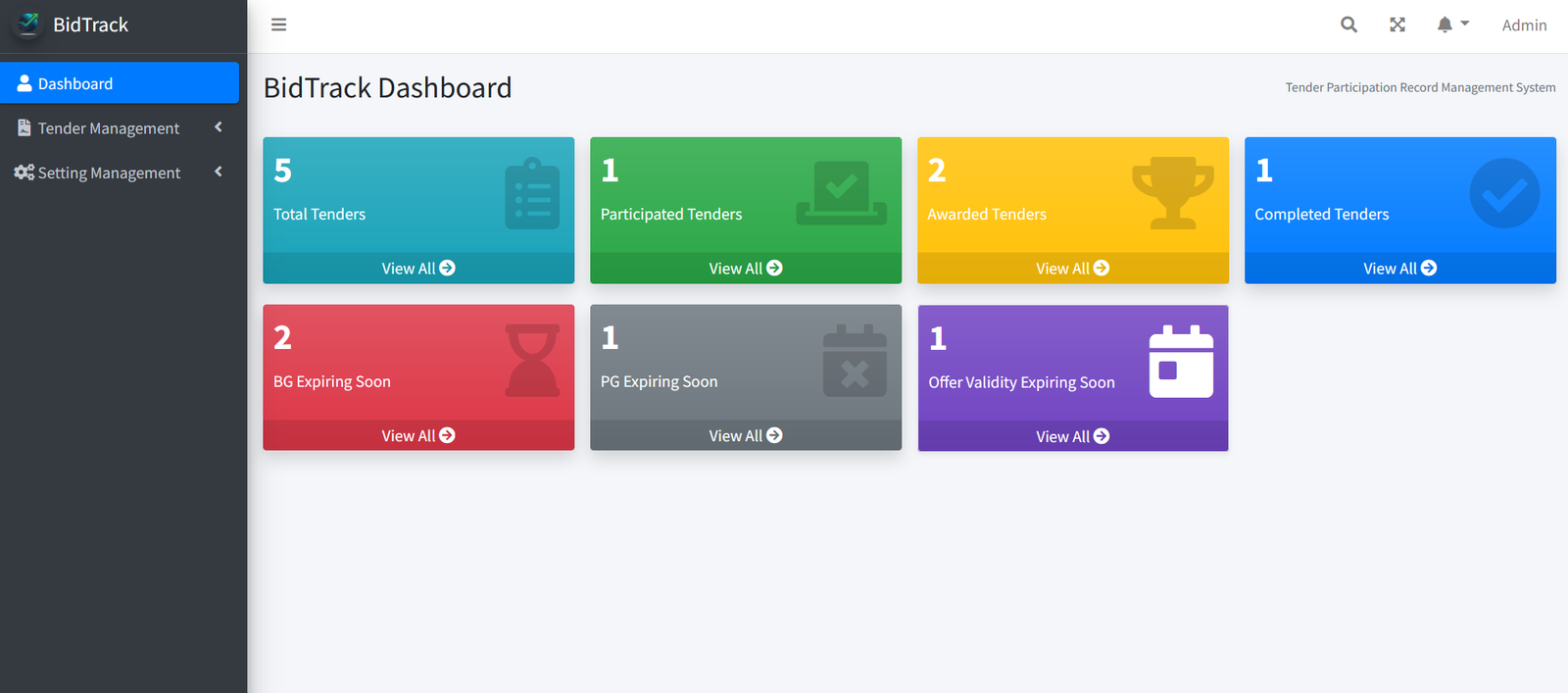View all Total Tenders

point(418,269)
